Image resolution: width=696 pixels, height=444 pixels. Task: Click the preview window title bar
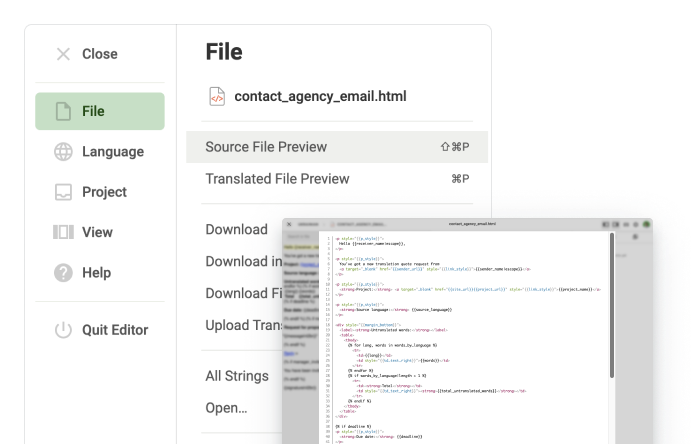point(470,225)
